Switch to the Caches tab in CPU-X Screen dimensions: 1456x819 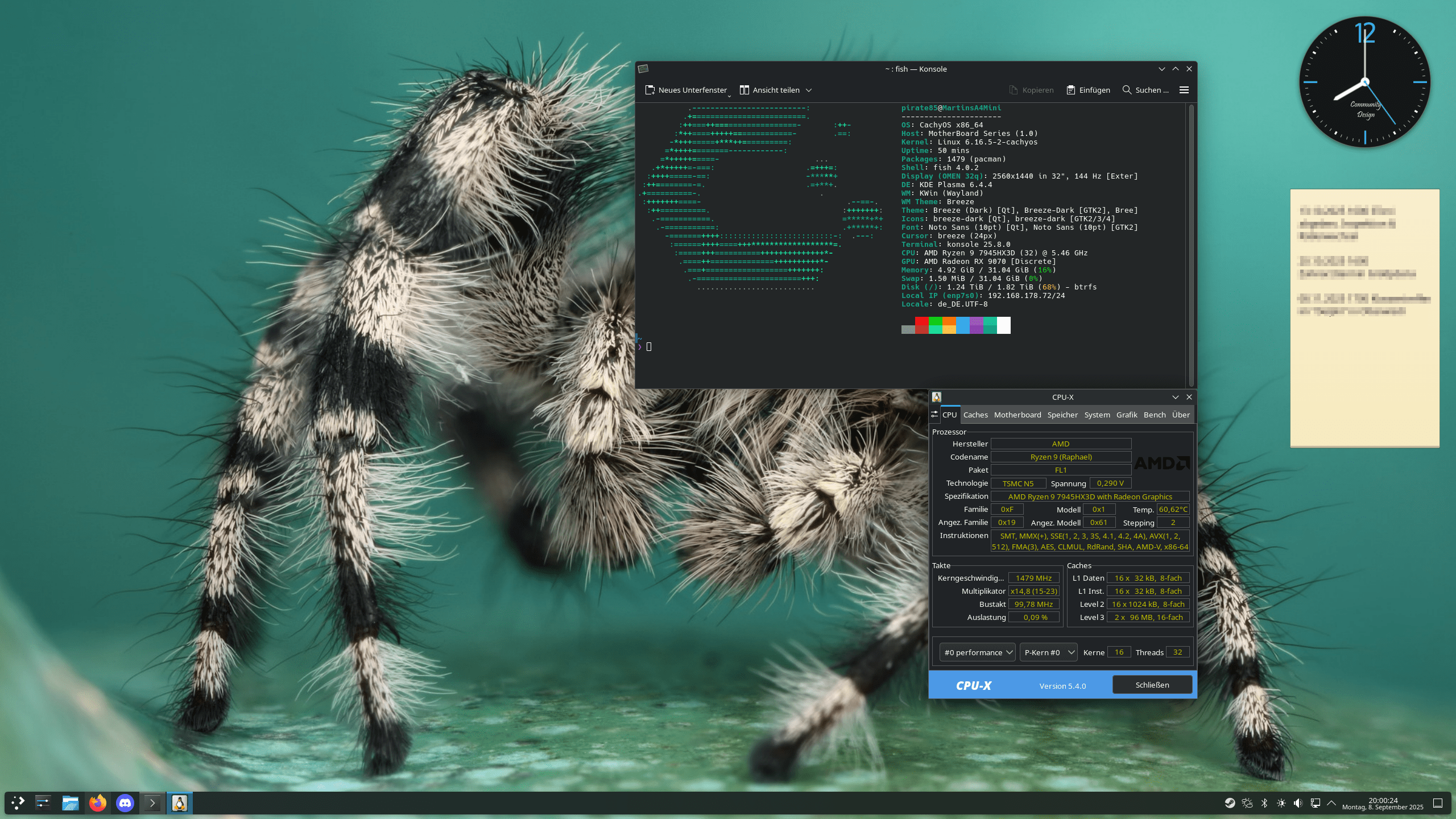coord(975,415)
